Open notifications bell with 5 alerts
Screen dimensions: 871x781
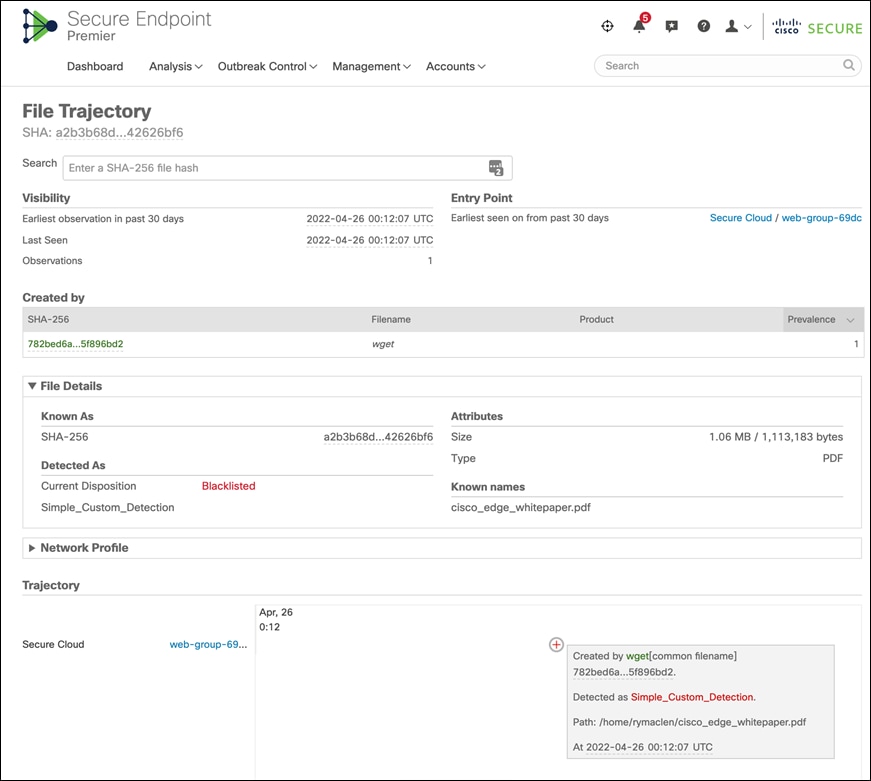click(640, 25)
